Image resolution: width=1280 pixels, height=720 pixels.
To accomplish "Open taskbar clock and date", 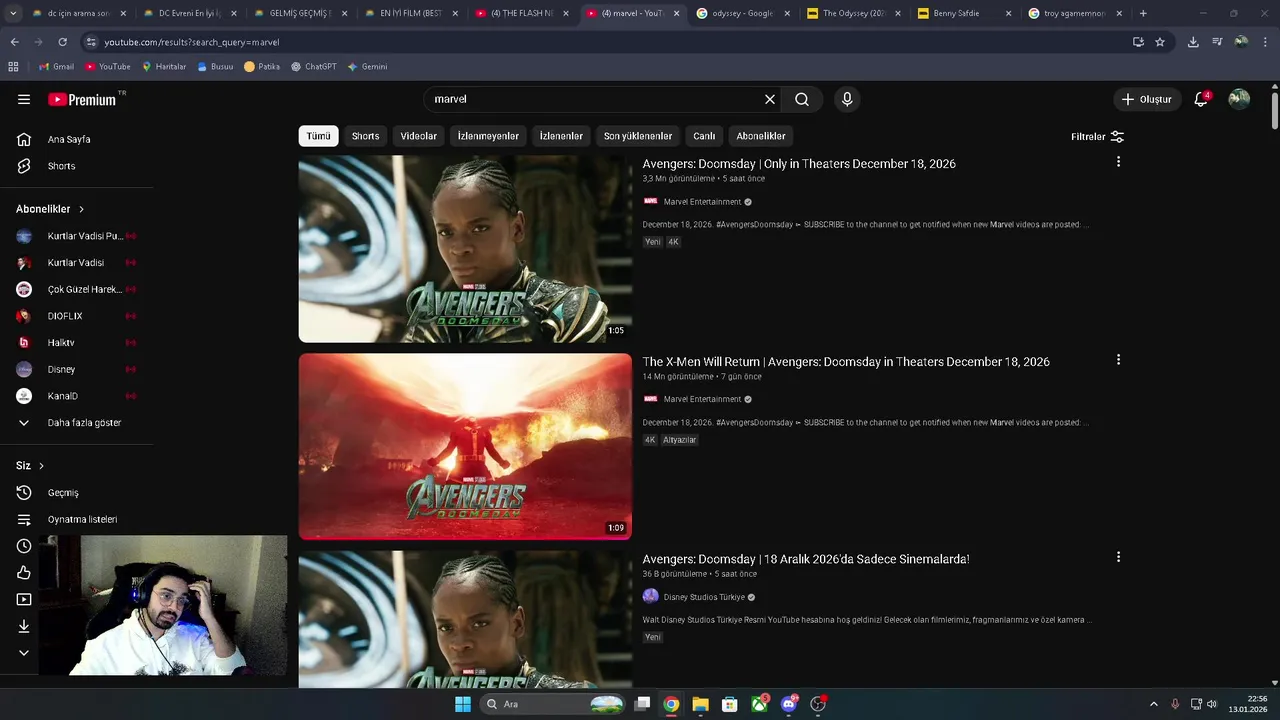I will pos(1249,704).
